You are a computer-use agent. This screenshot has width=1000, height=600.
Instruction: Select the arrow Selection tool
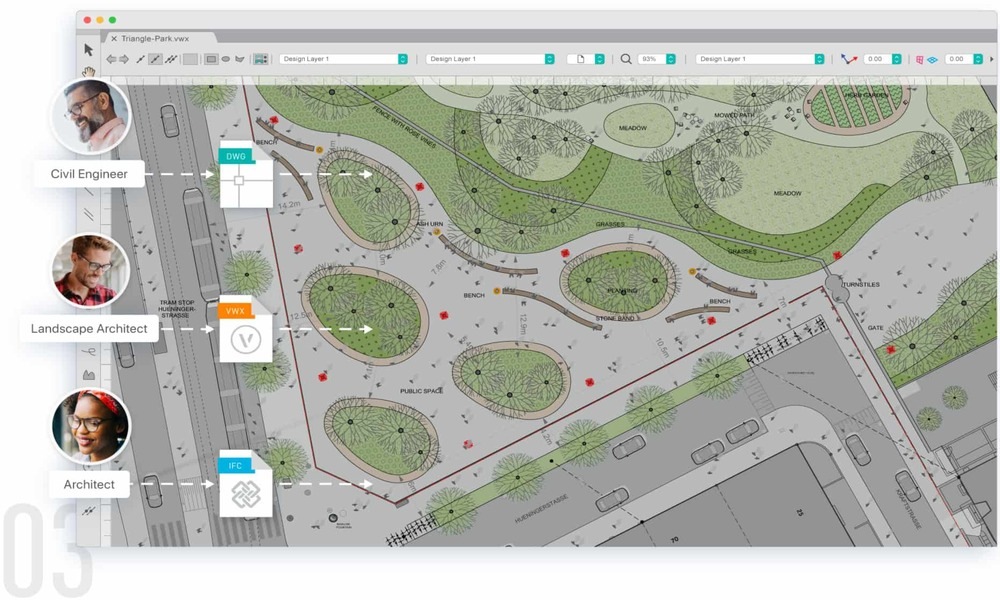coord(88,50)
